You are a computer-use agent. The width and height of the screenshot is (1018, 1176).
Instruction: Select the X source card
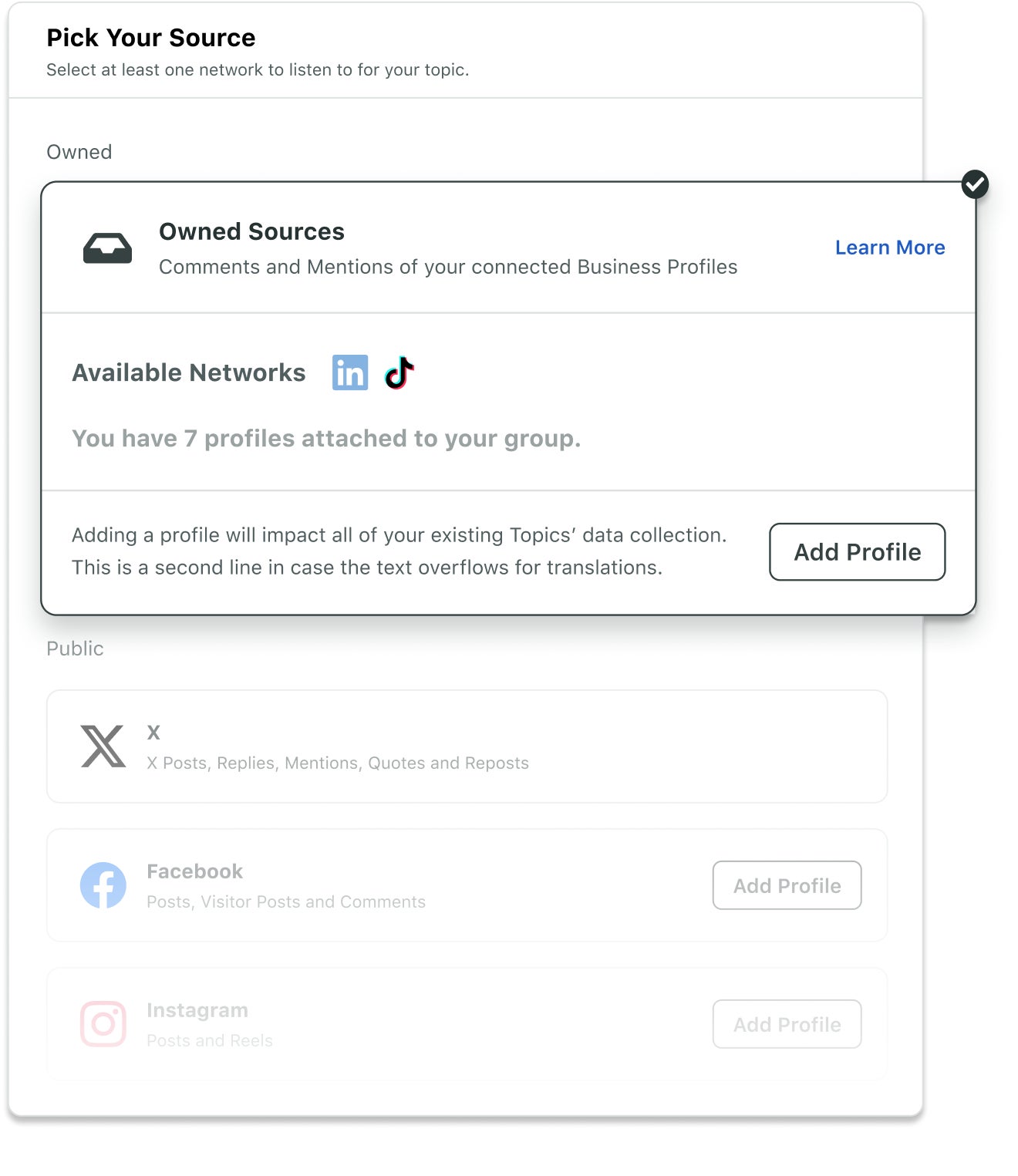[x=467, y=746]
